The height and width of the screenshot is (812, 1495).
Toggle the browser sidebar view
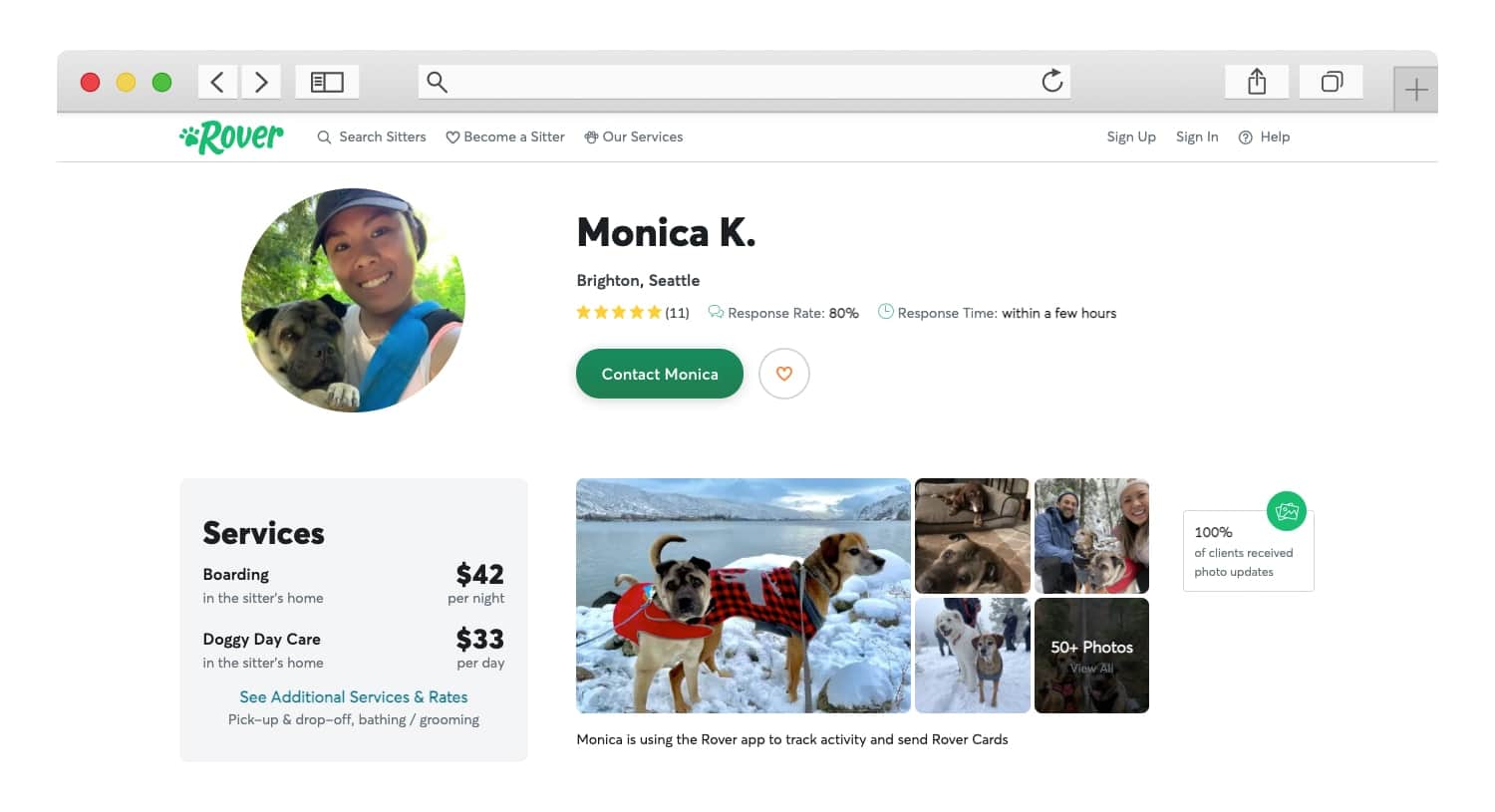327,82
